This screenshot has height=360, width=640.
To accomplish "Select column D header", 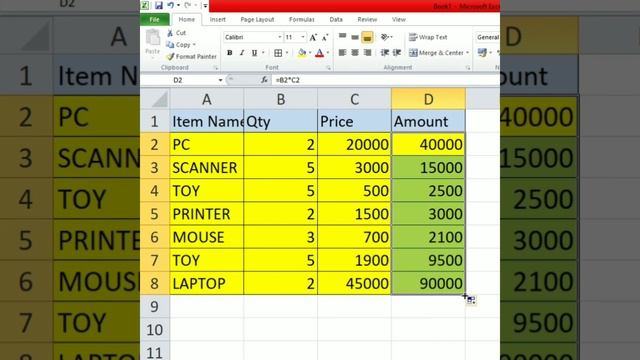I will click(428, 99).
